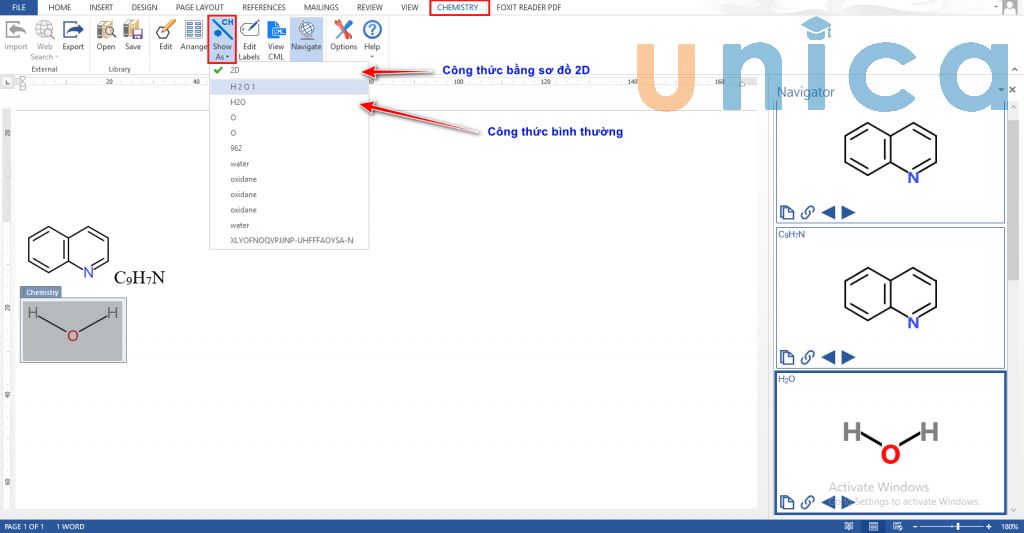
Task: Select the H2O thumbnail in Navigator
Action: tap(890, 442)
